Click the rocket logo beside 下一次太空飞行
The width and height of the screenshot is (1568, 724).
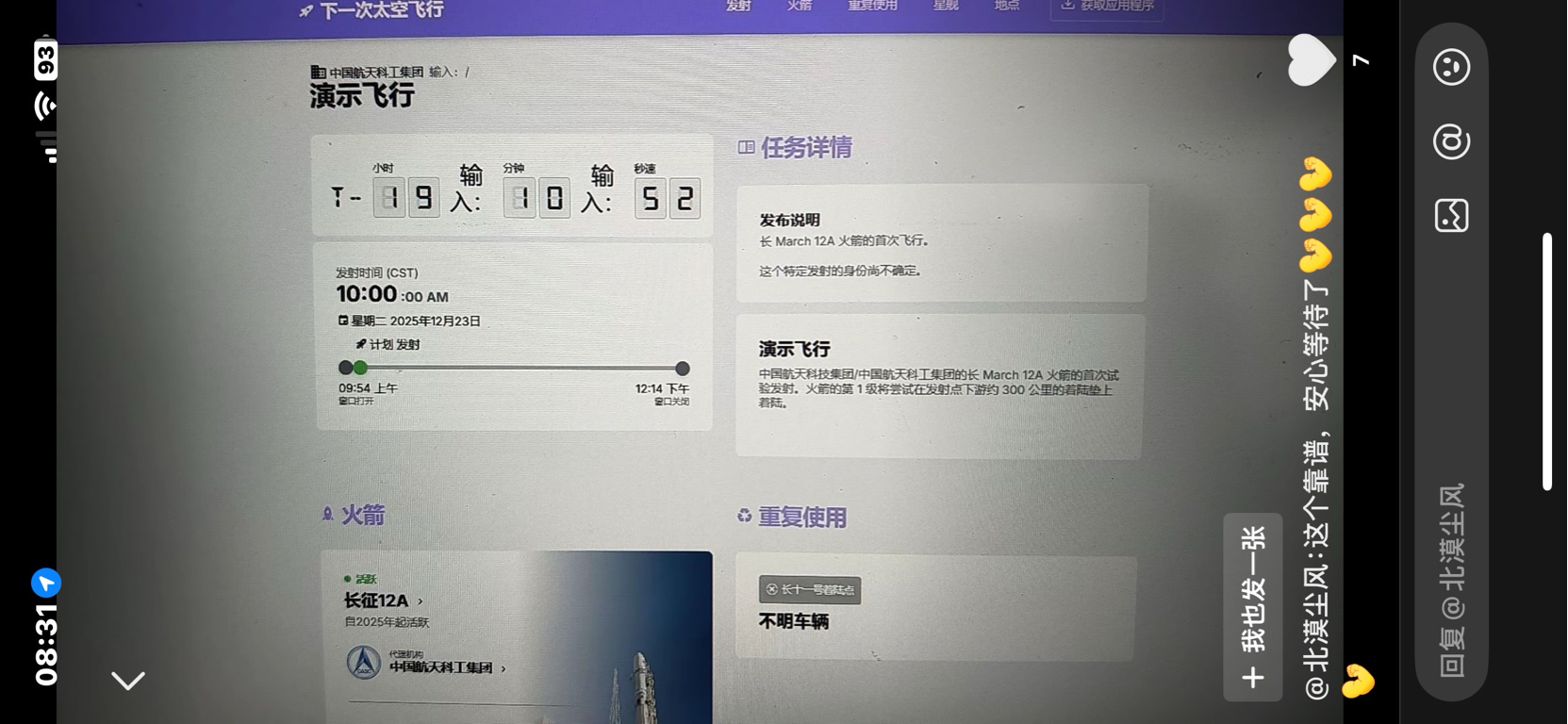click(x=305, y=10)
